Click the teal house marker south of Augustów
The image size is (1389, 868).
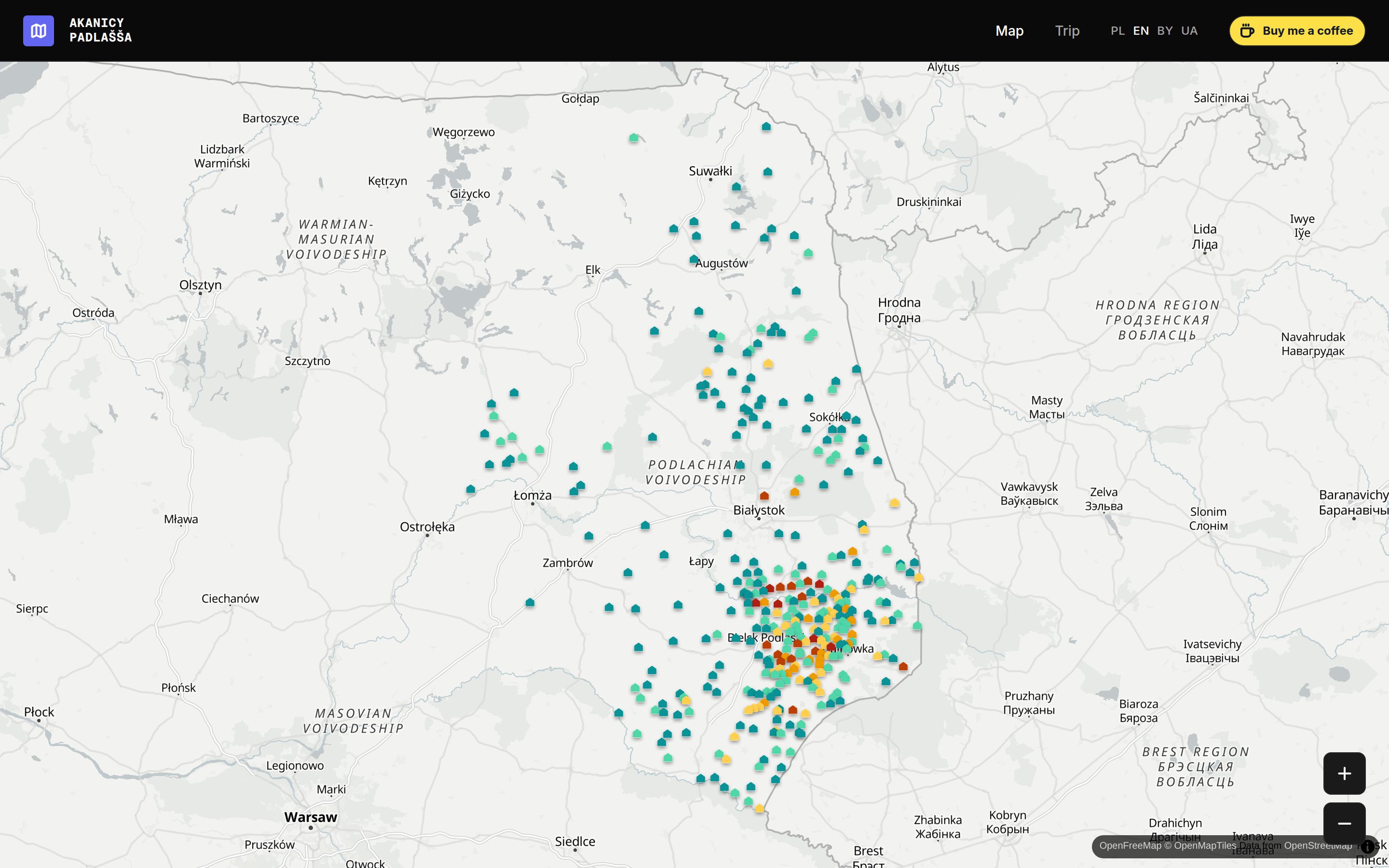click(x=698, y=311)
